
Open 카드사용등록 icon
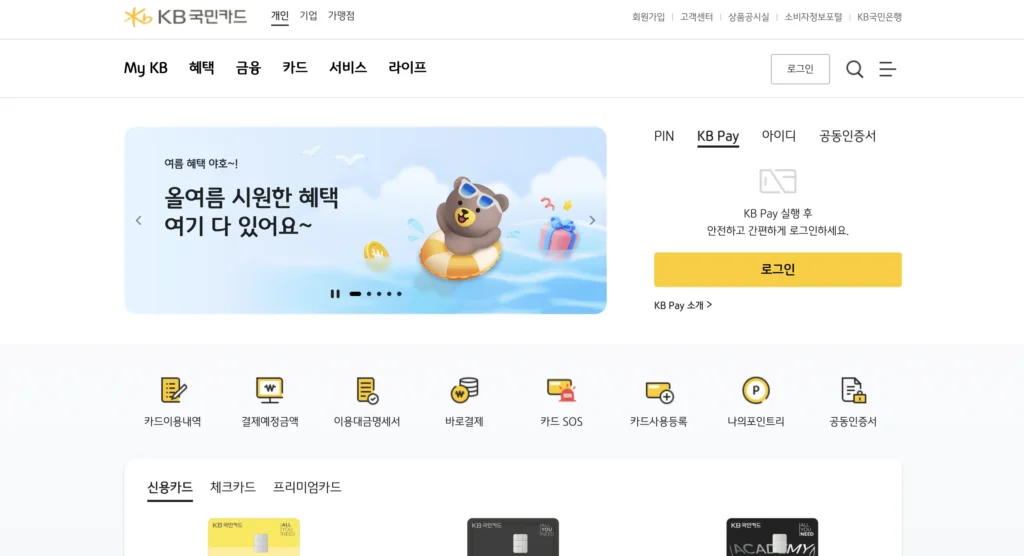click(x=659, y=391)
